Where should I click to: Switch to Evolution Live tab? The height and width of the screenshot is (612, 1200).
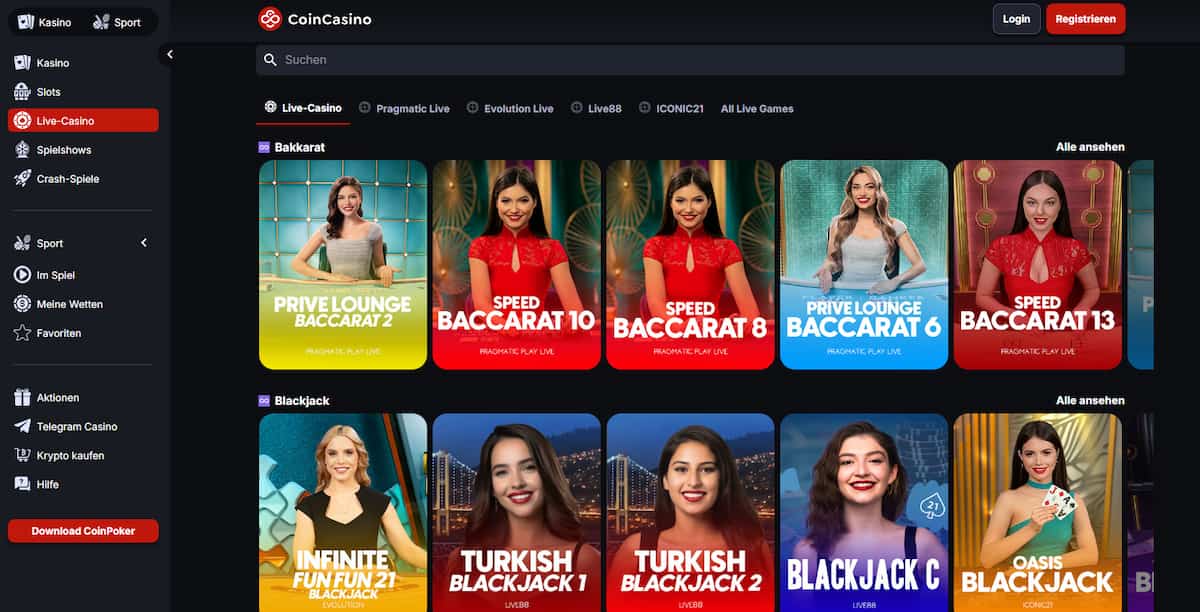point(510,108)
